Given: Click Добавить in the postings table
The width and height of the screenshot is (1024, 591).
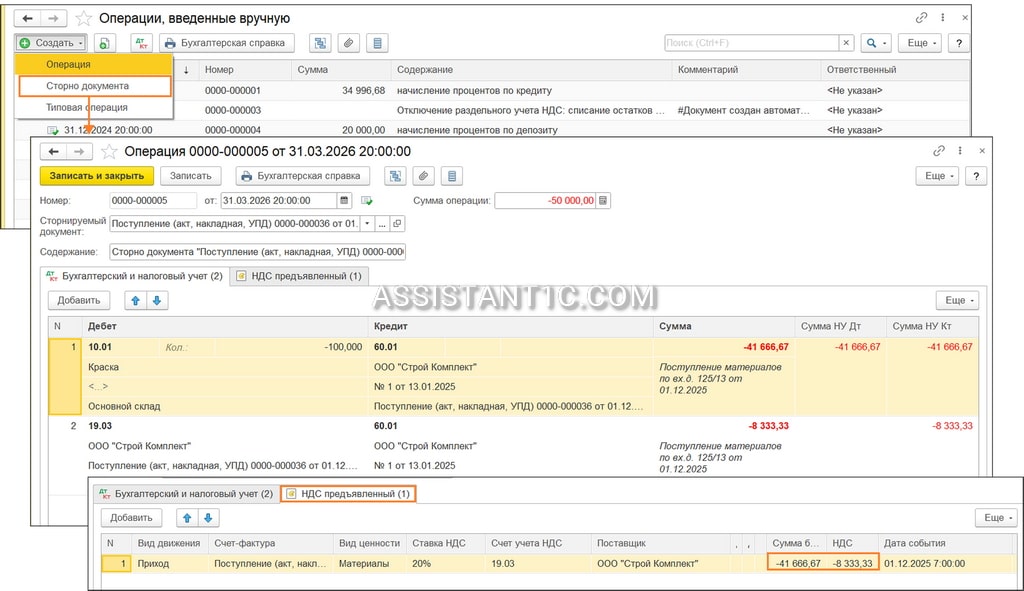Looking at the screenshot, I should click(79, 300).
